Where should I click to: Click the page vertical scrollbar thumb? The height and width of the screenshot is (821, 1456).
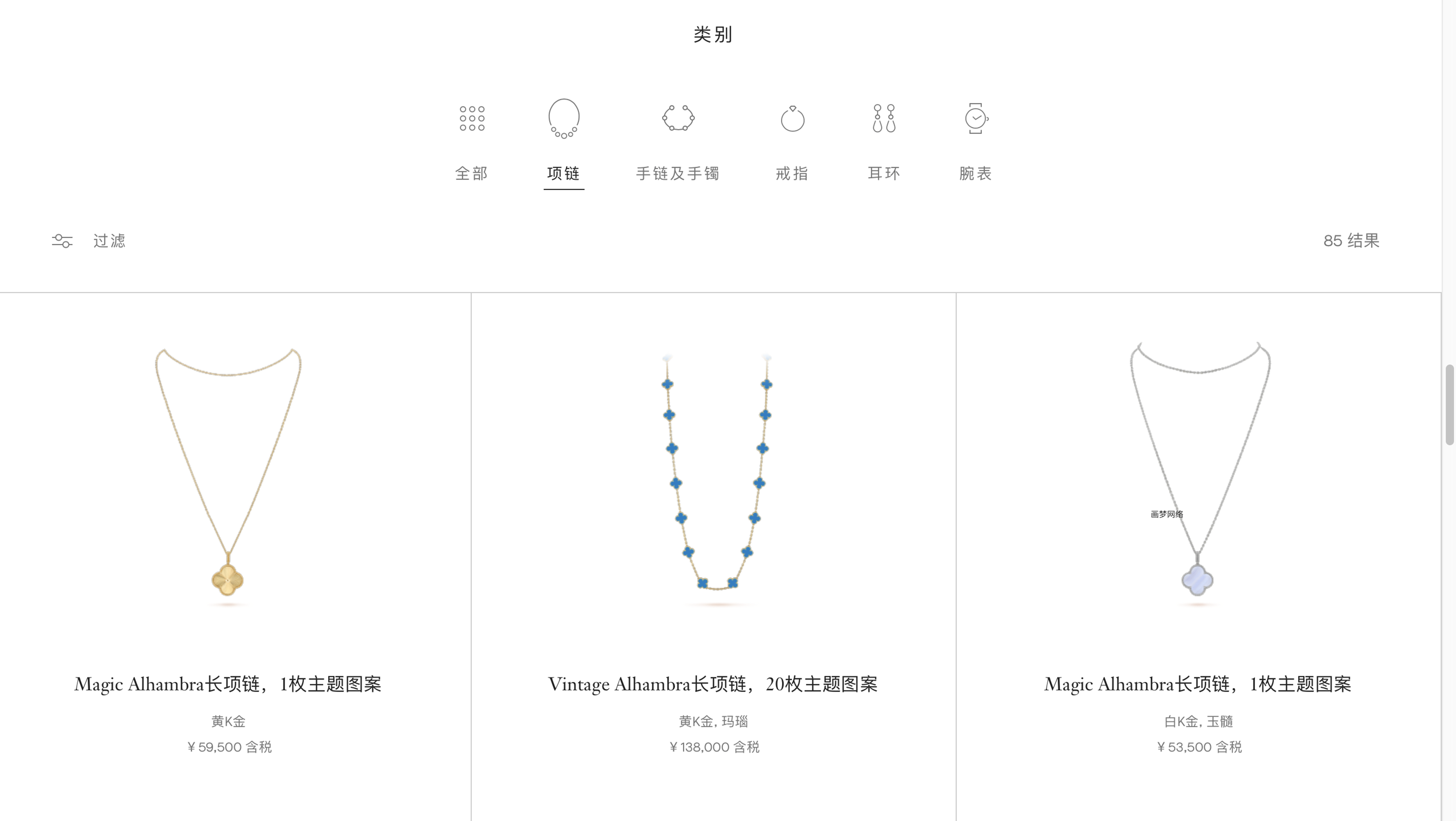click(1450, 405)
